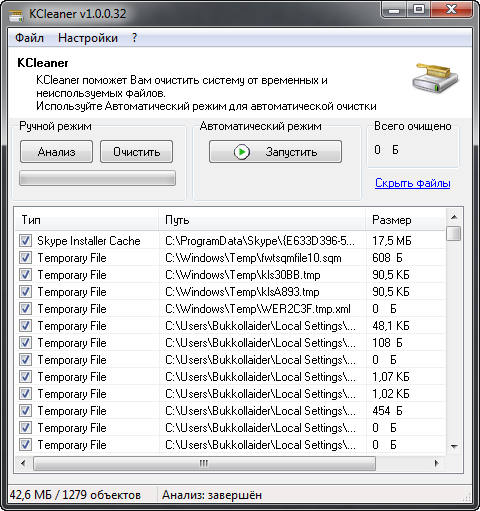
Task: Click the vertical scrollbar down arrow
Action: point(454,446)
